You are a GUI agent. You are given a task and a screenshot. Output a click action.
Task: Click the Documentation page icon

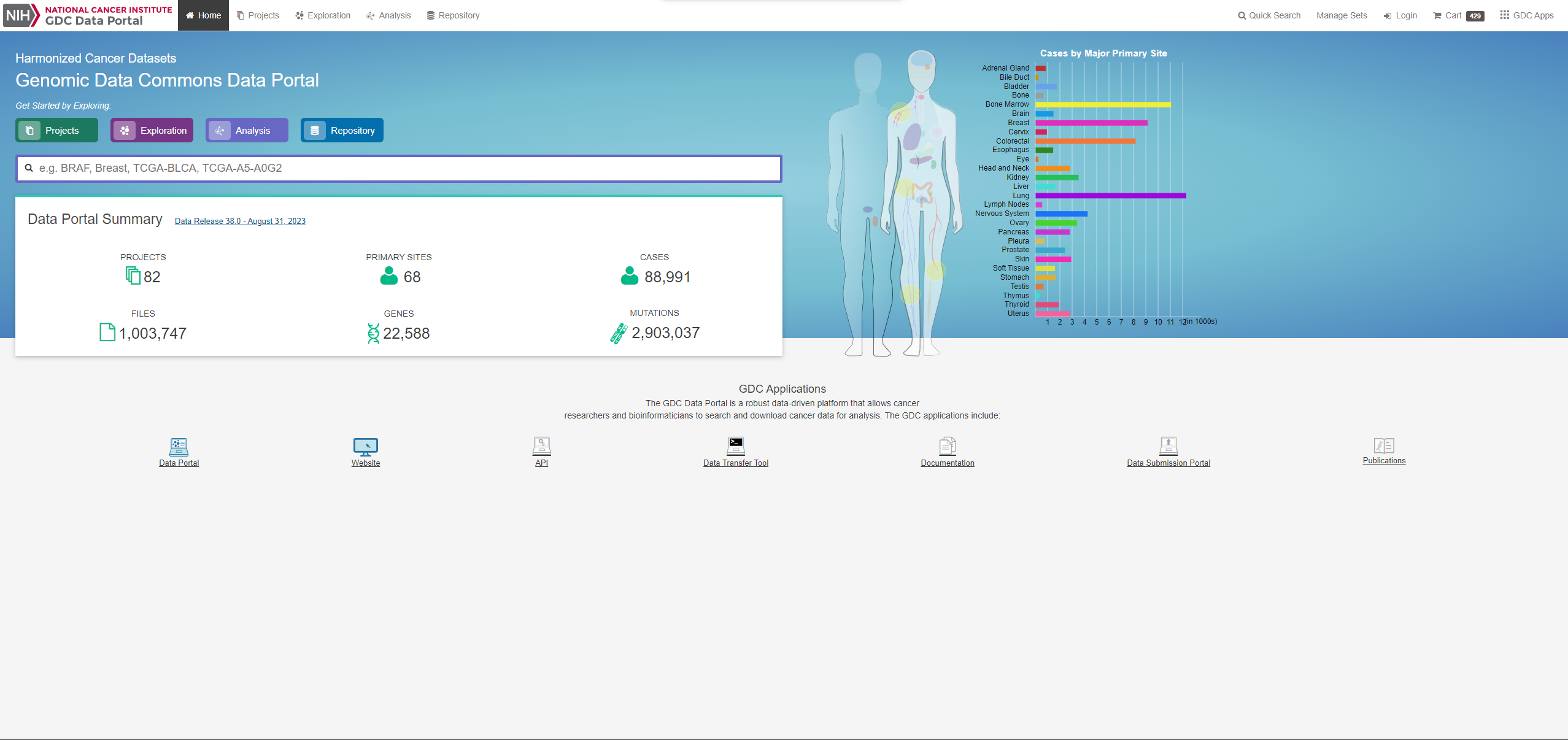[x=947, y=446]
